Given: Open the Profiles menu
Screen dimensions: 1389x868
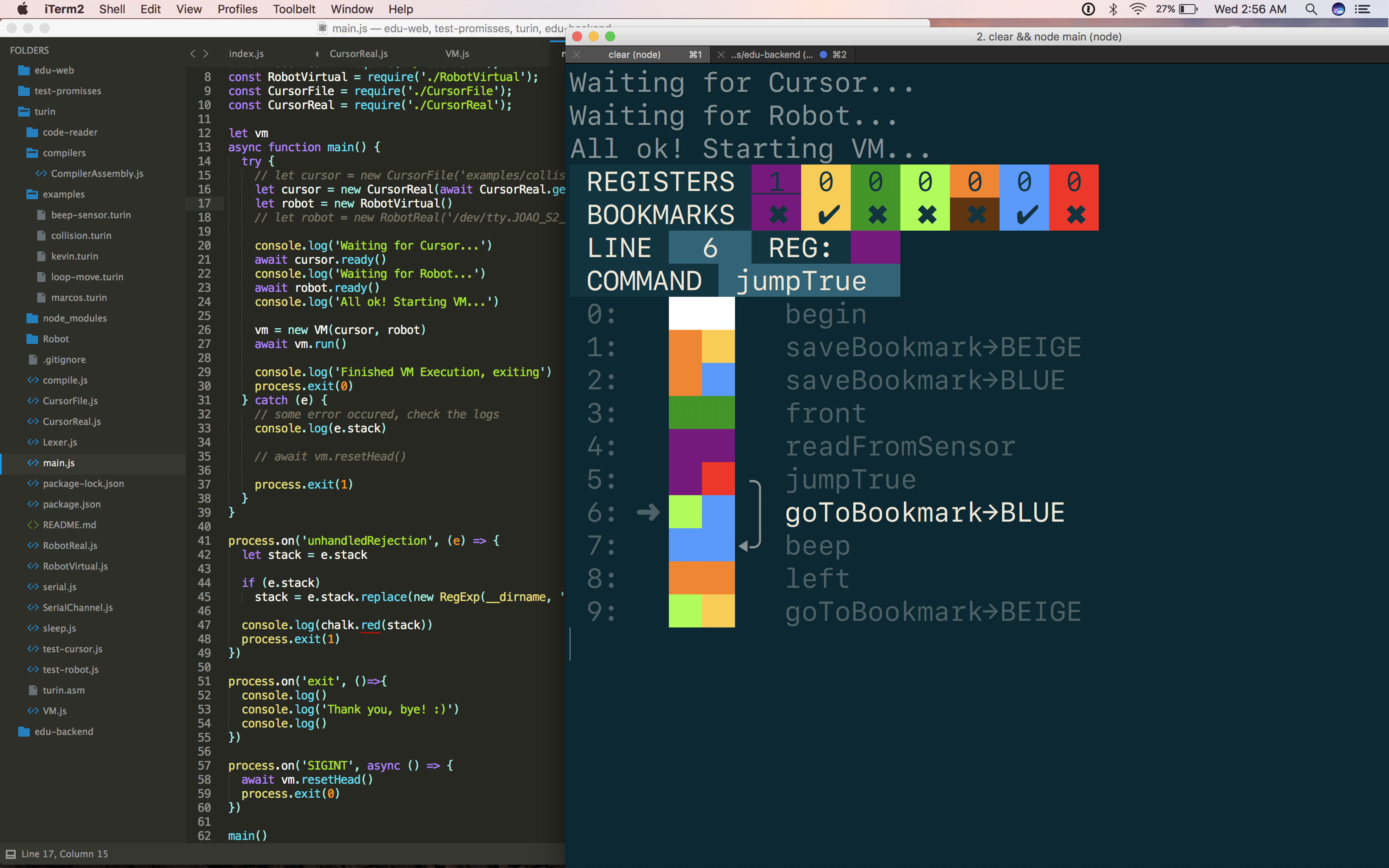Looking at the screenshot, I should coord(237,9).
